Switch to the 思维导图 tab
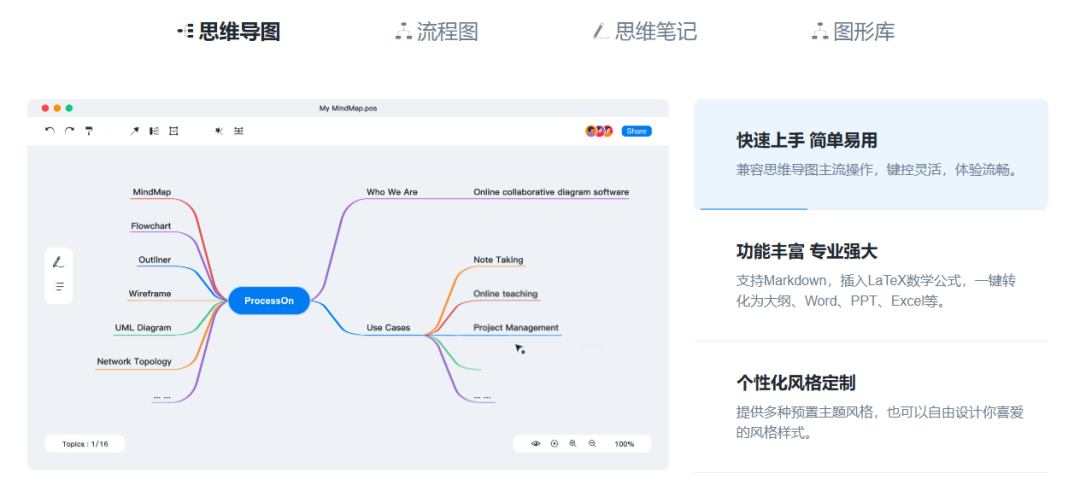Image resolution: width=1080 pixels, height=491 pixels. coord(229,32)
